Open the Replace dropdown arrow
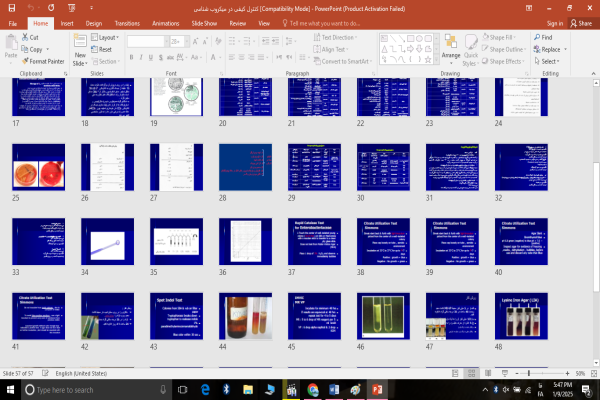 point(567,48)
